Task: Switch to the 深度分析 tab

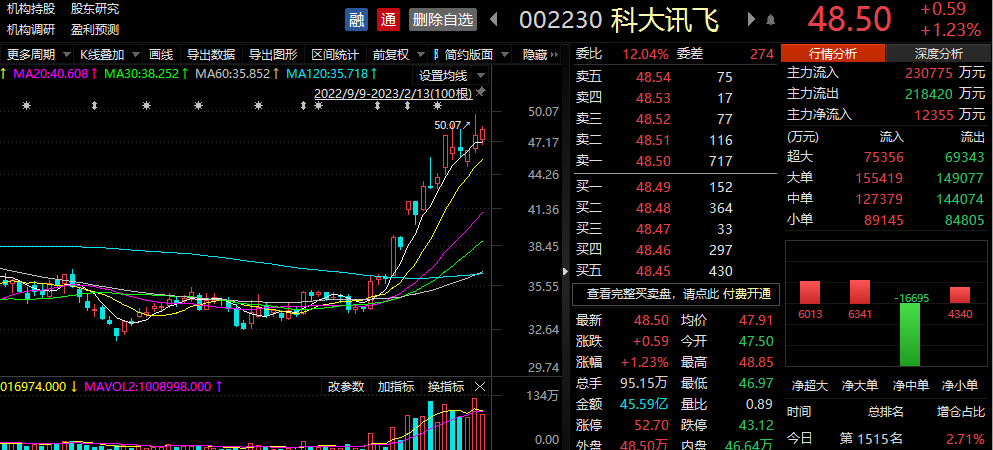Action: [x=939, y=54]
